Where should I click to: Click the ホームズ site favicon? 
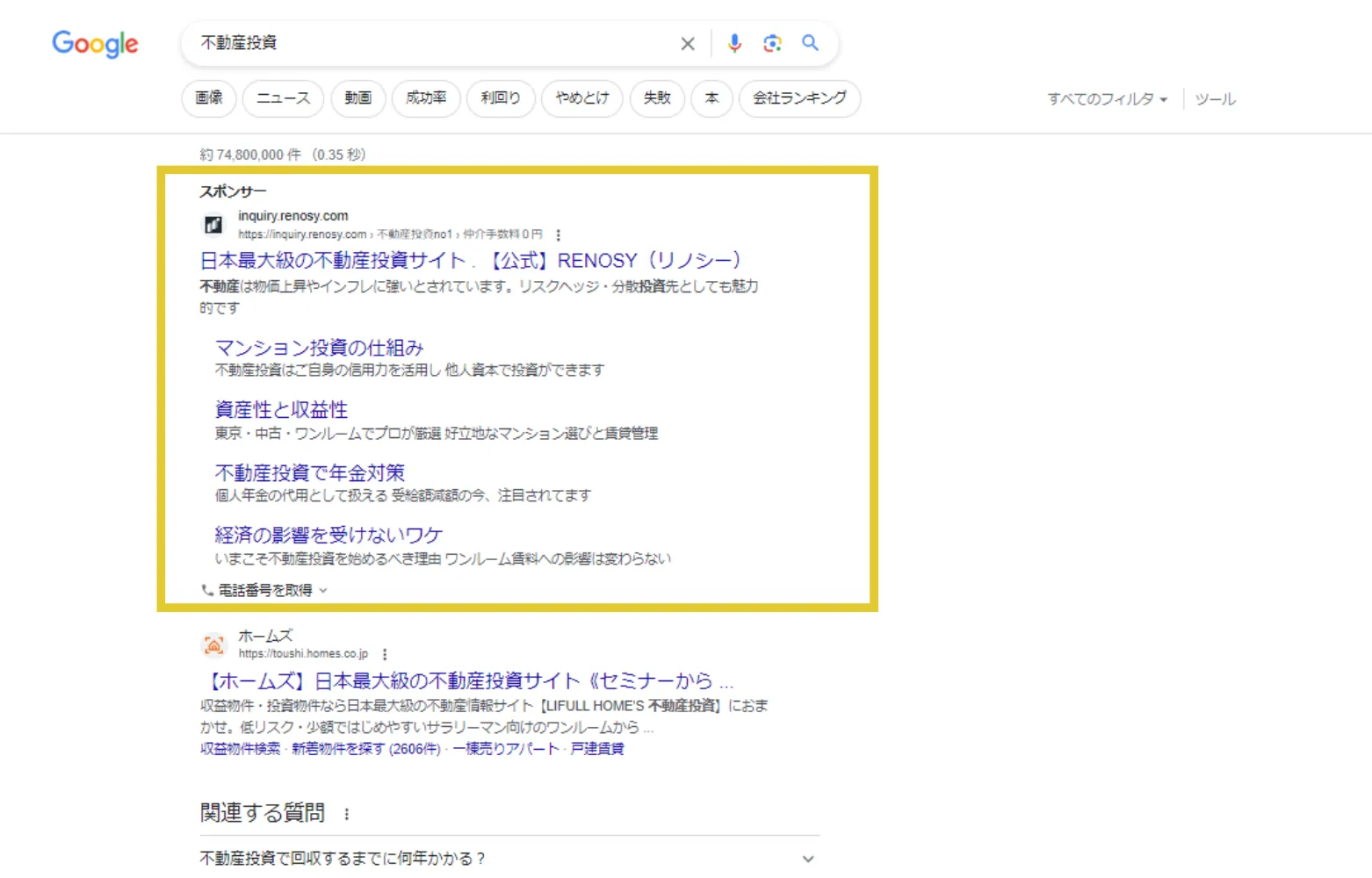pos(213,645)
